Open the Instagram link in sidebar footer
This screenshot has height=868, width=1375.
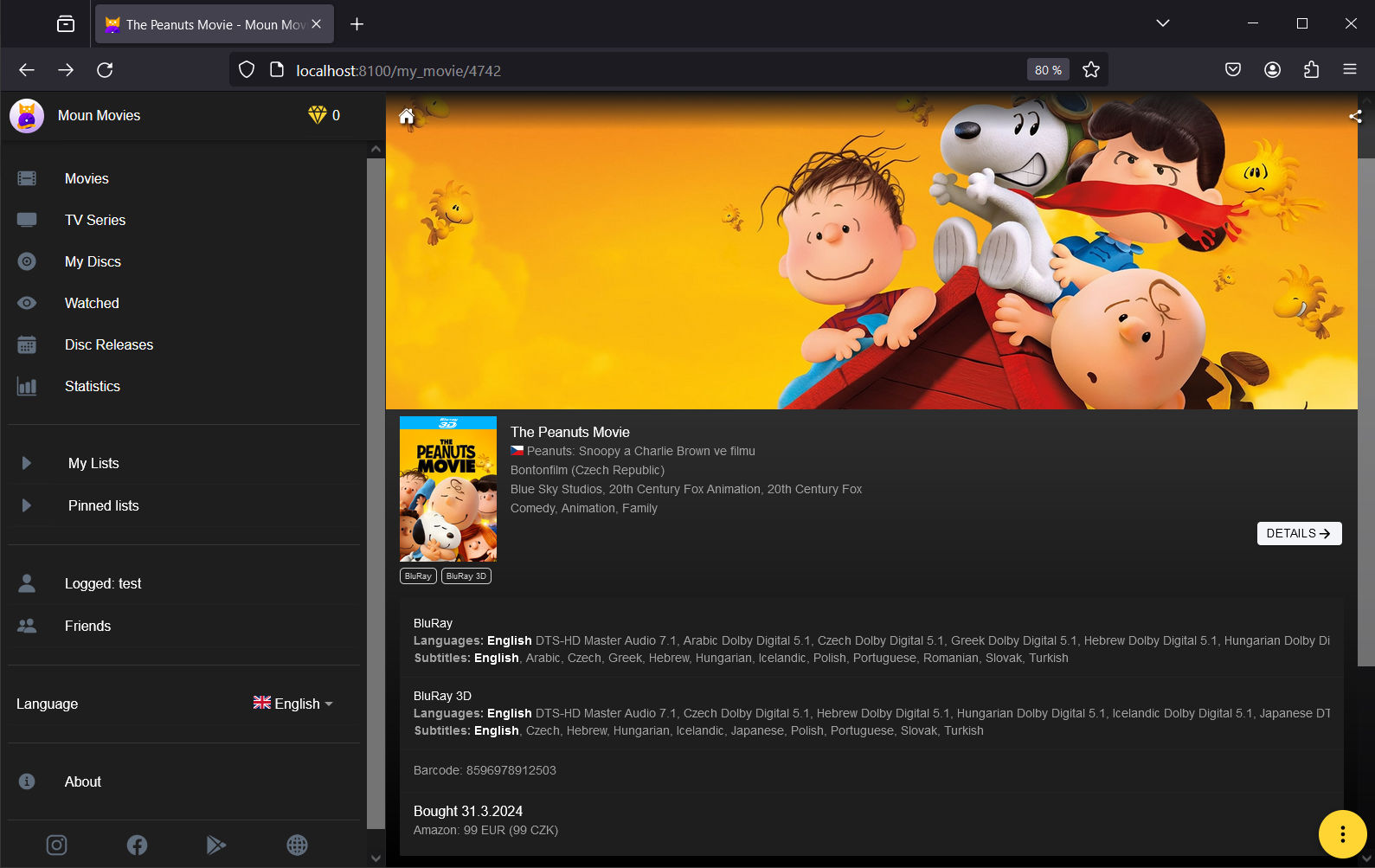(x=56, y=845)
